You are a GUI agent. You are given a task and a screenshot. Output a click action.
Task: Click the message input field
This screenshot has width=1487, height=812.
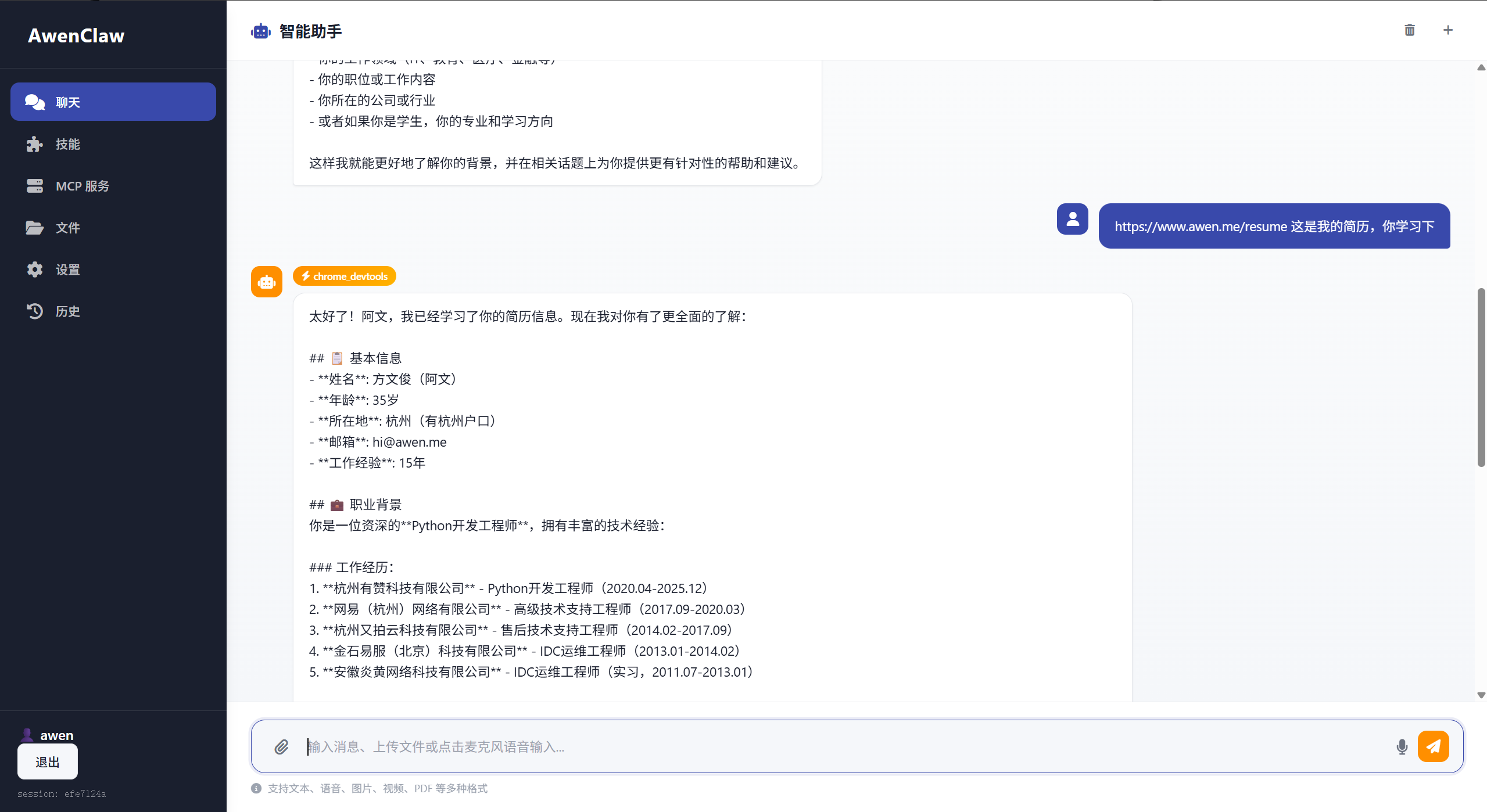point(697,746)
